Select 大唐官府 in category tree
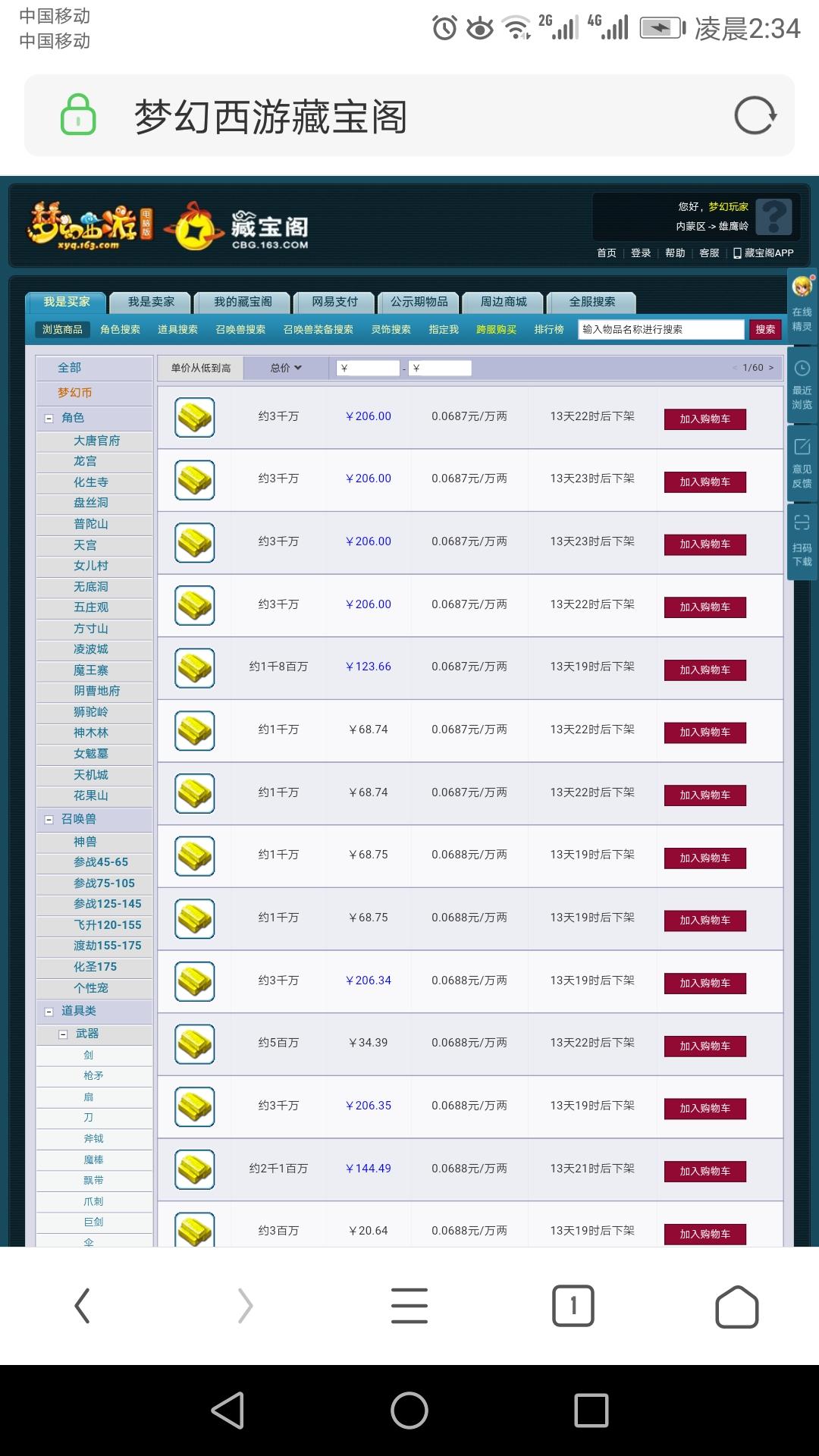The width and height of the screenshot is (819, 1456). pyautogui.click(x=96, y=441)
